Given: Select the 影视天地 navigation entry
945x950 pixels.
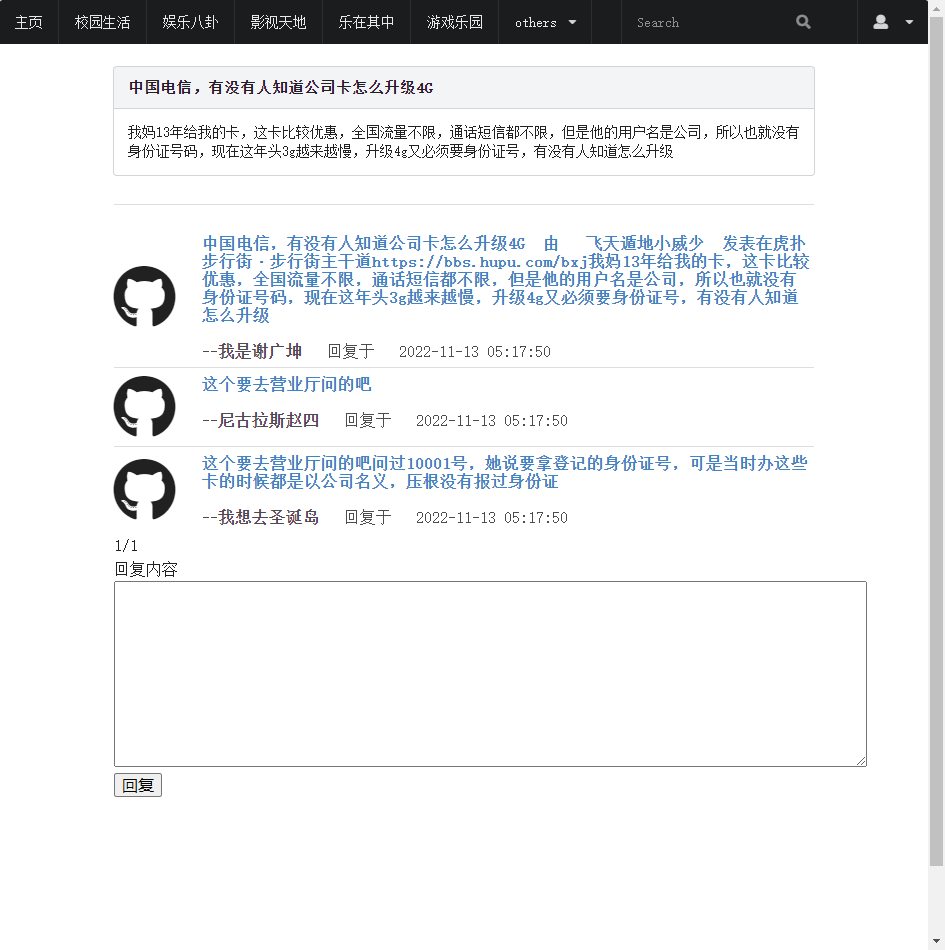Looking at the screenshot, I should click(x=278, y=22).
